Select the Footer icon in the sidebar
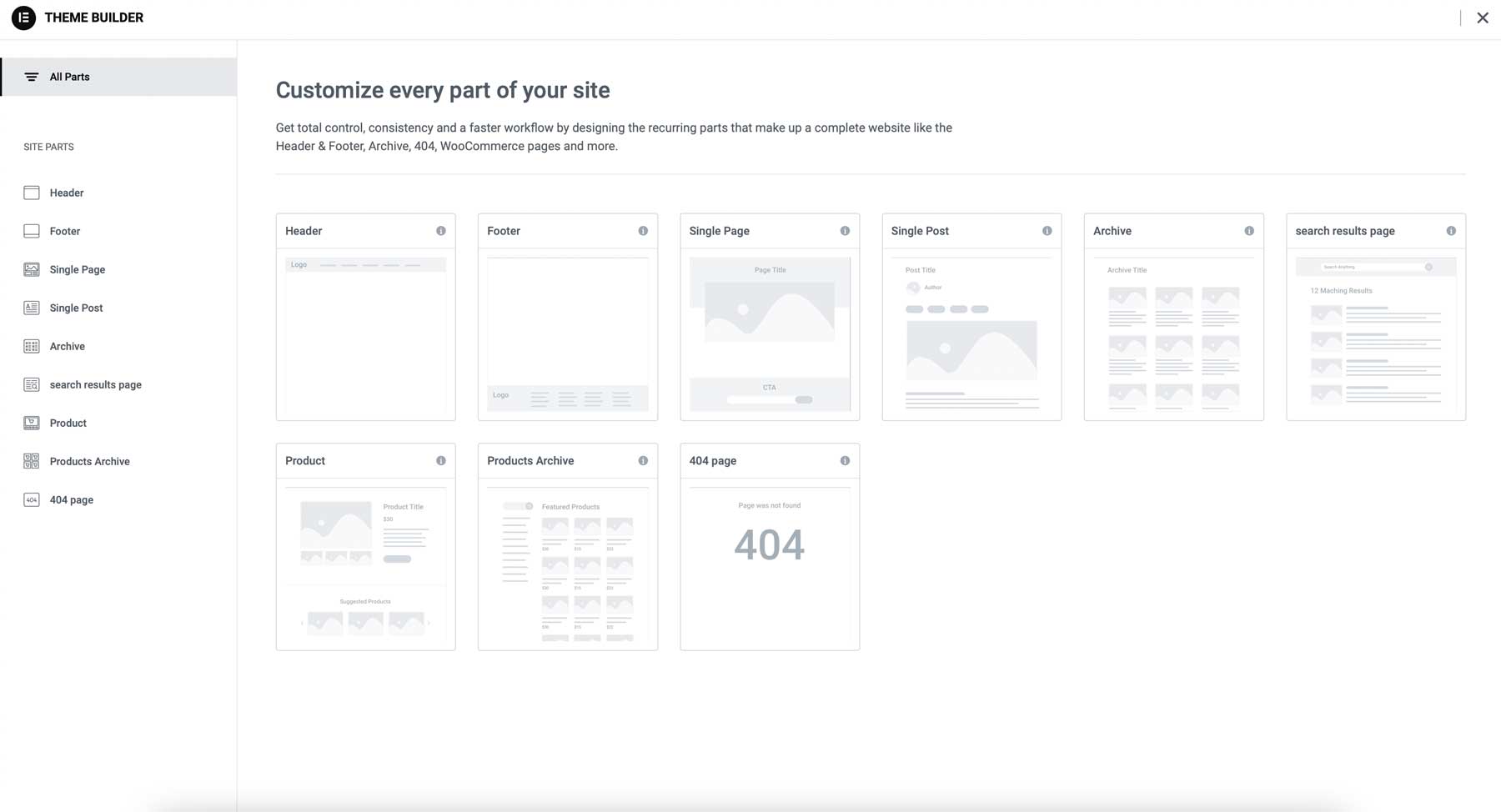 coord(31,231)
